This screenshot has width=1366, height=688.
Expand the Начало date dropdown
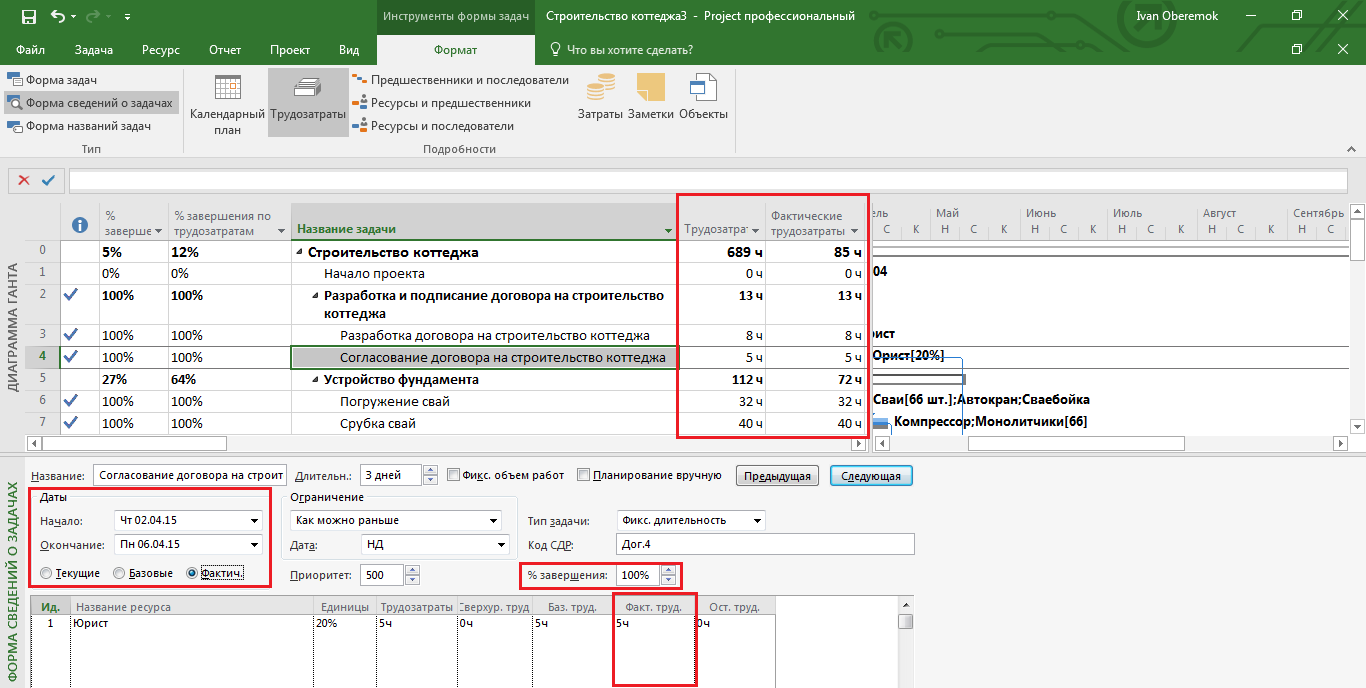(254, 520)
